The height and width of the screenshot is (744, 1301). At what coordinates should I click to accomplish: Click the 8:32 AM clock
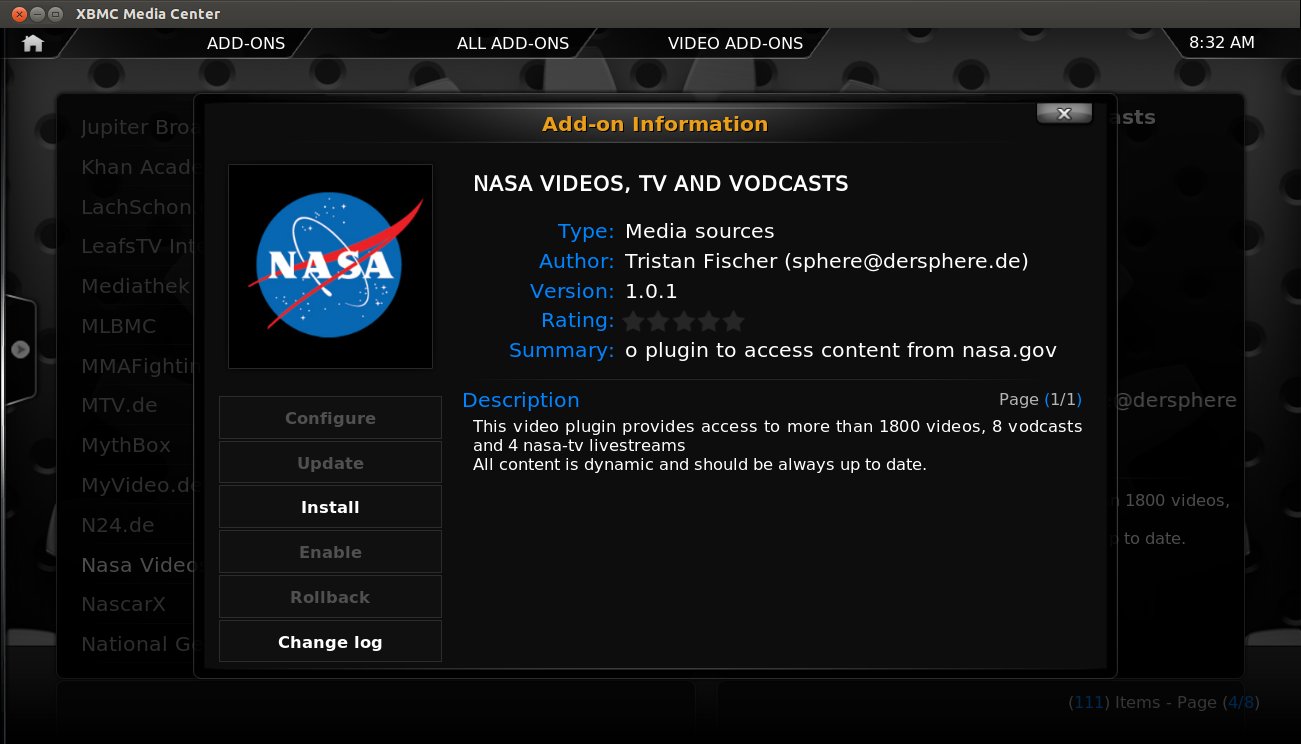(x=1222, y=43)
